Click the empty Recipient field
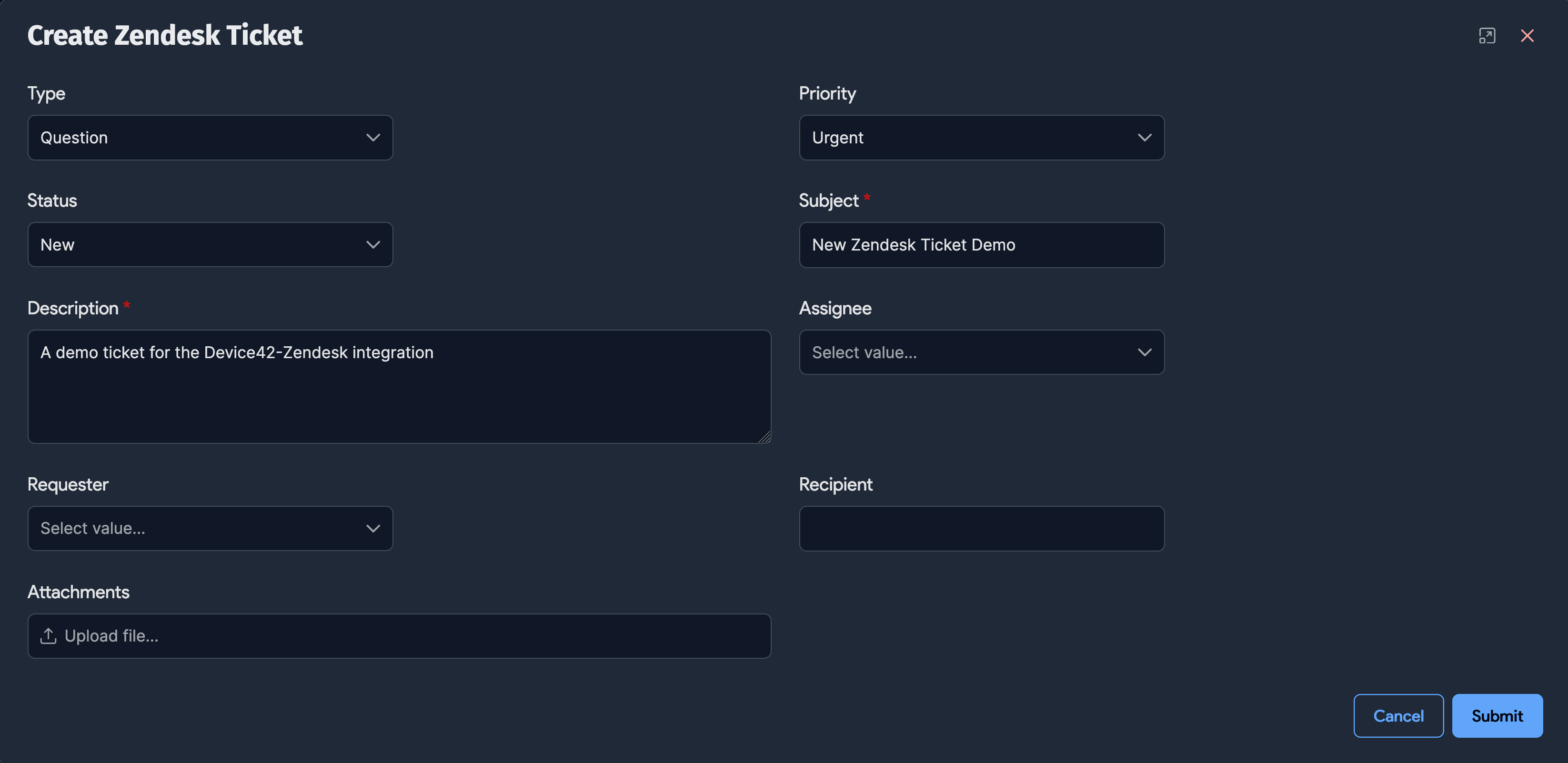This screenshot has height=763, width=1568. [x=980, y=528]
